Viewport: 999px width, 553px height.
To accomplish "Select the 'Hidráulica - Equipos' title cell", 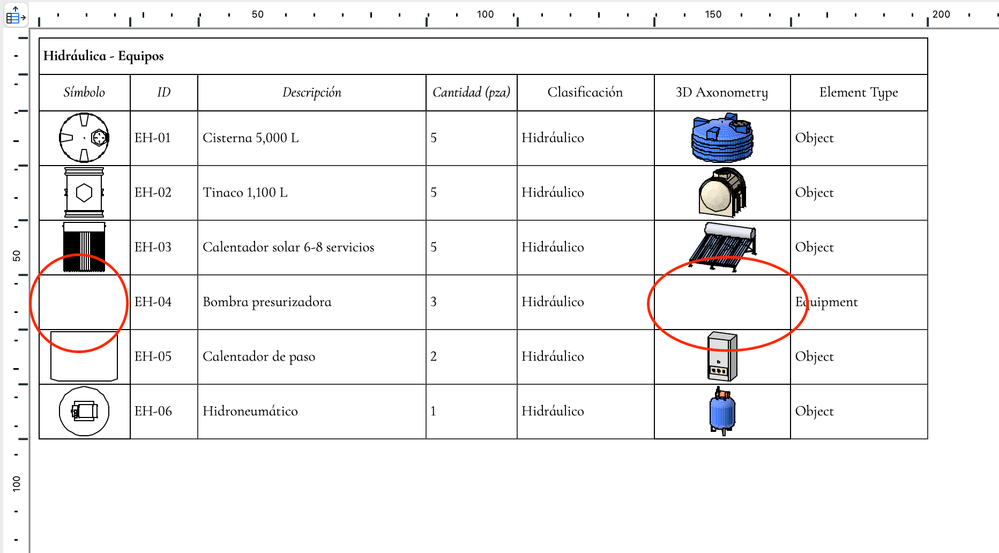I will (x=483, y=56).
